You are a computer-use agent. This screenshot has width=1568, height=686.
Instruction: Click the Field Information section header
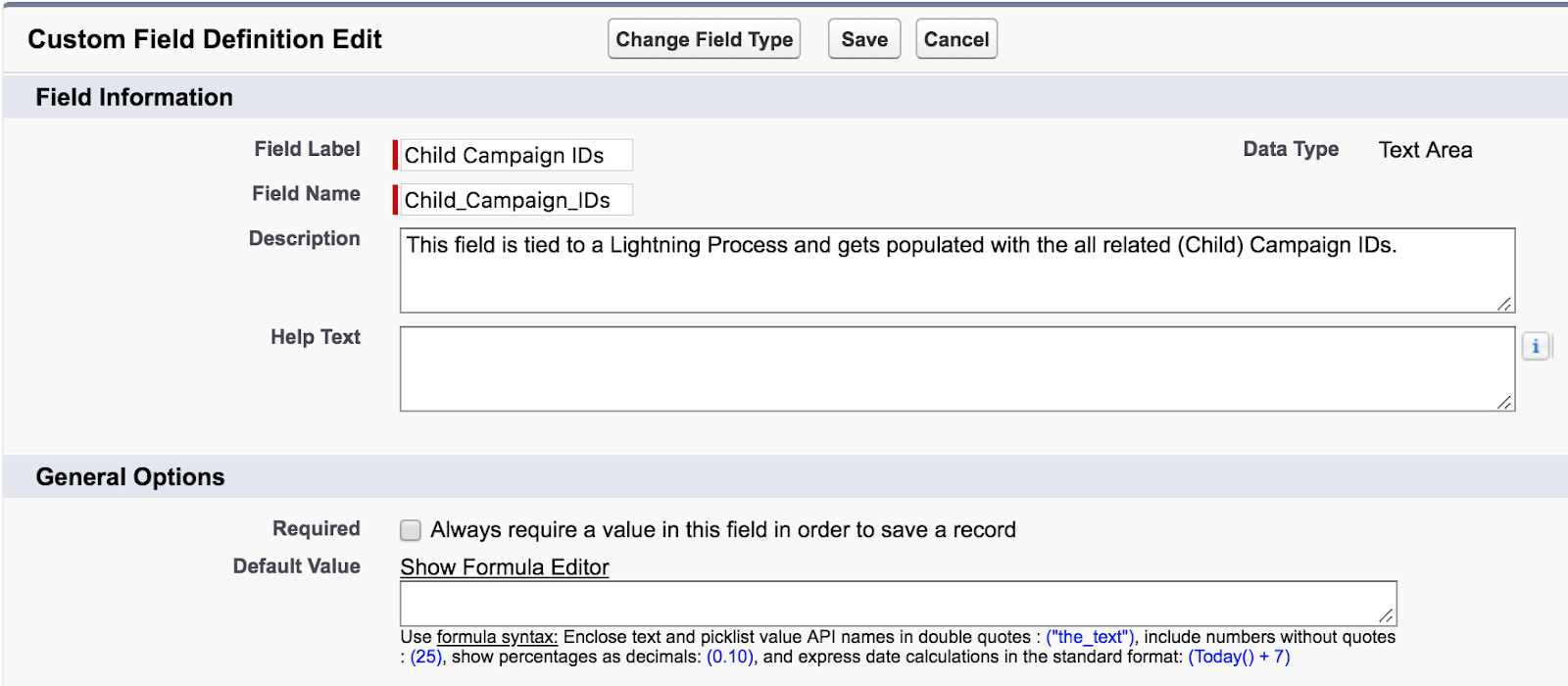click(134, 97)
